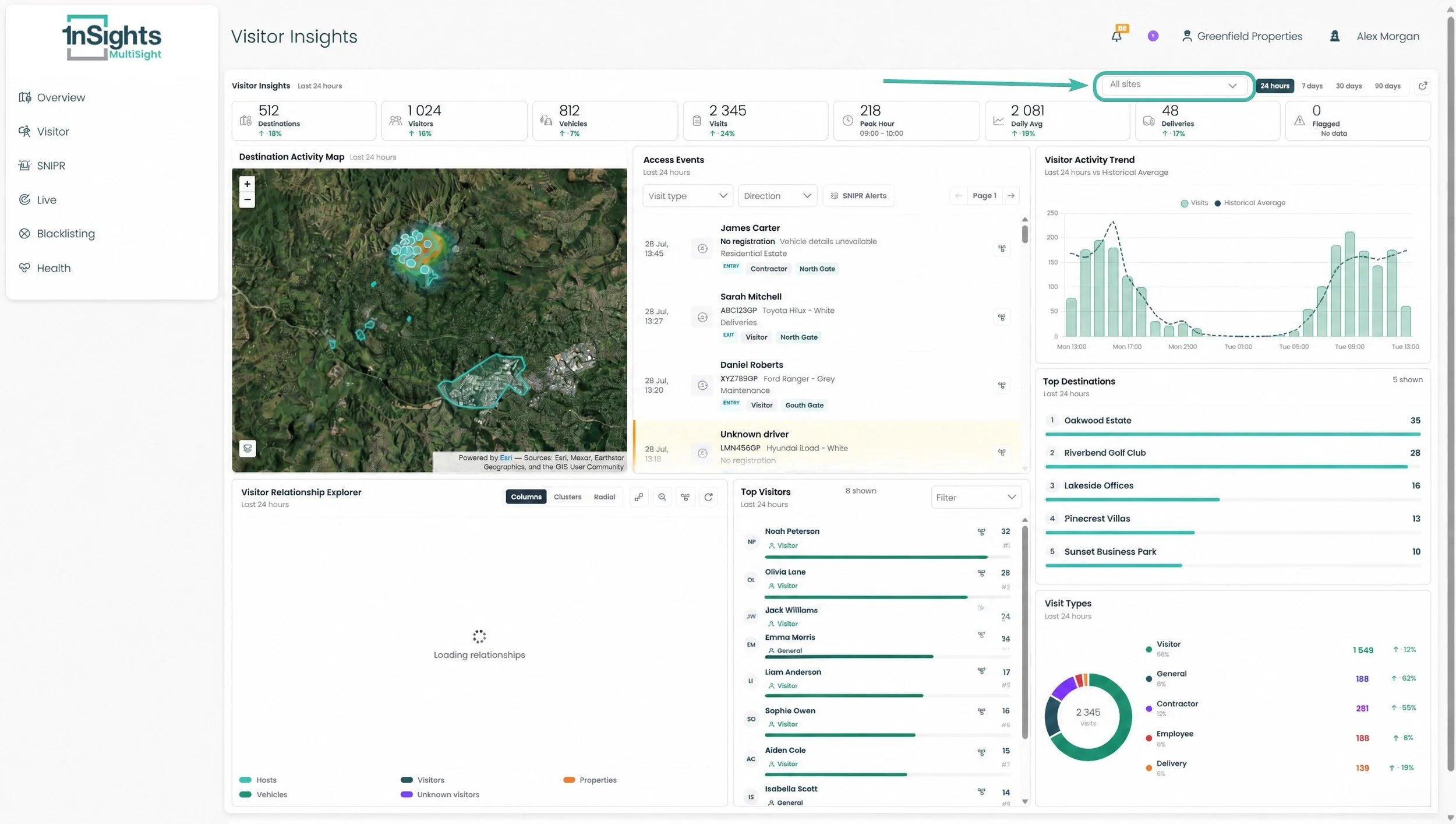Click the refresh icon in Relationship Explorer

pyautogui.click(x=708, y=497)
